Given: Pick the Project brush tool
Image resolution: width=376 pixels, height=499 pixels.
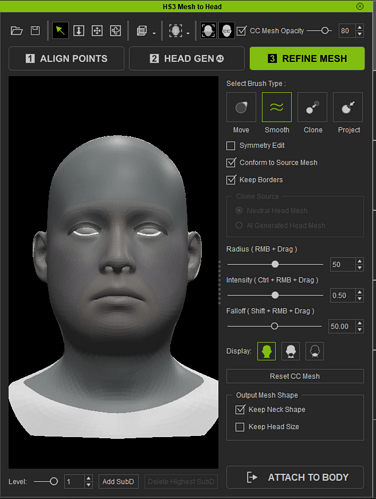Looking at the screenshot, I should tap(348, 107).
